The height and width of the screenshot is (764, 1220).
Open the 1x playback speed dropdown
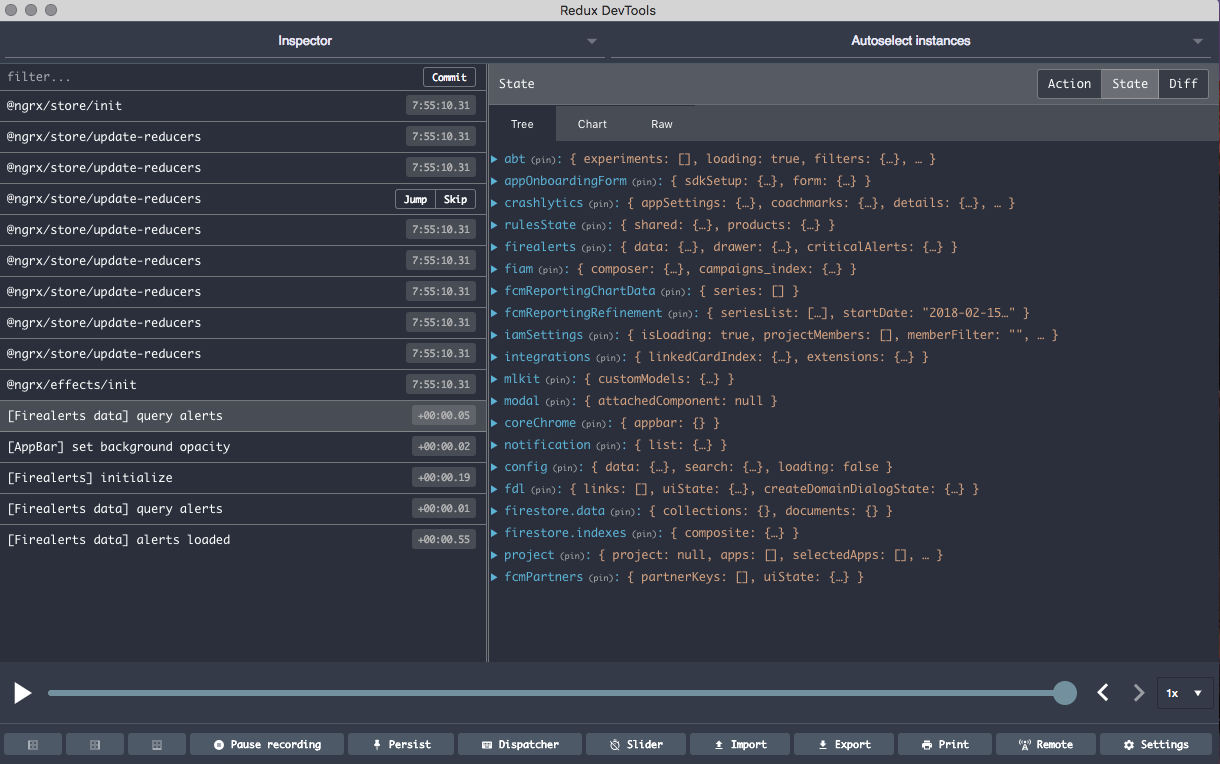(1185, 693)
